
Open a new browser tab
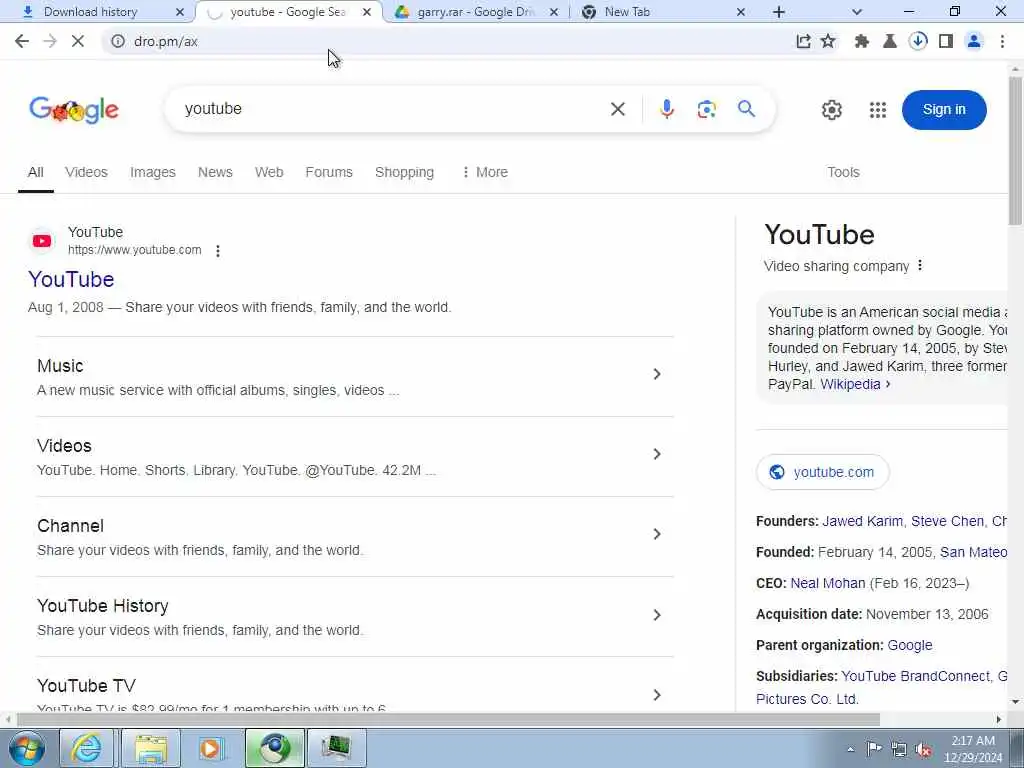(x=778, y=12)
